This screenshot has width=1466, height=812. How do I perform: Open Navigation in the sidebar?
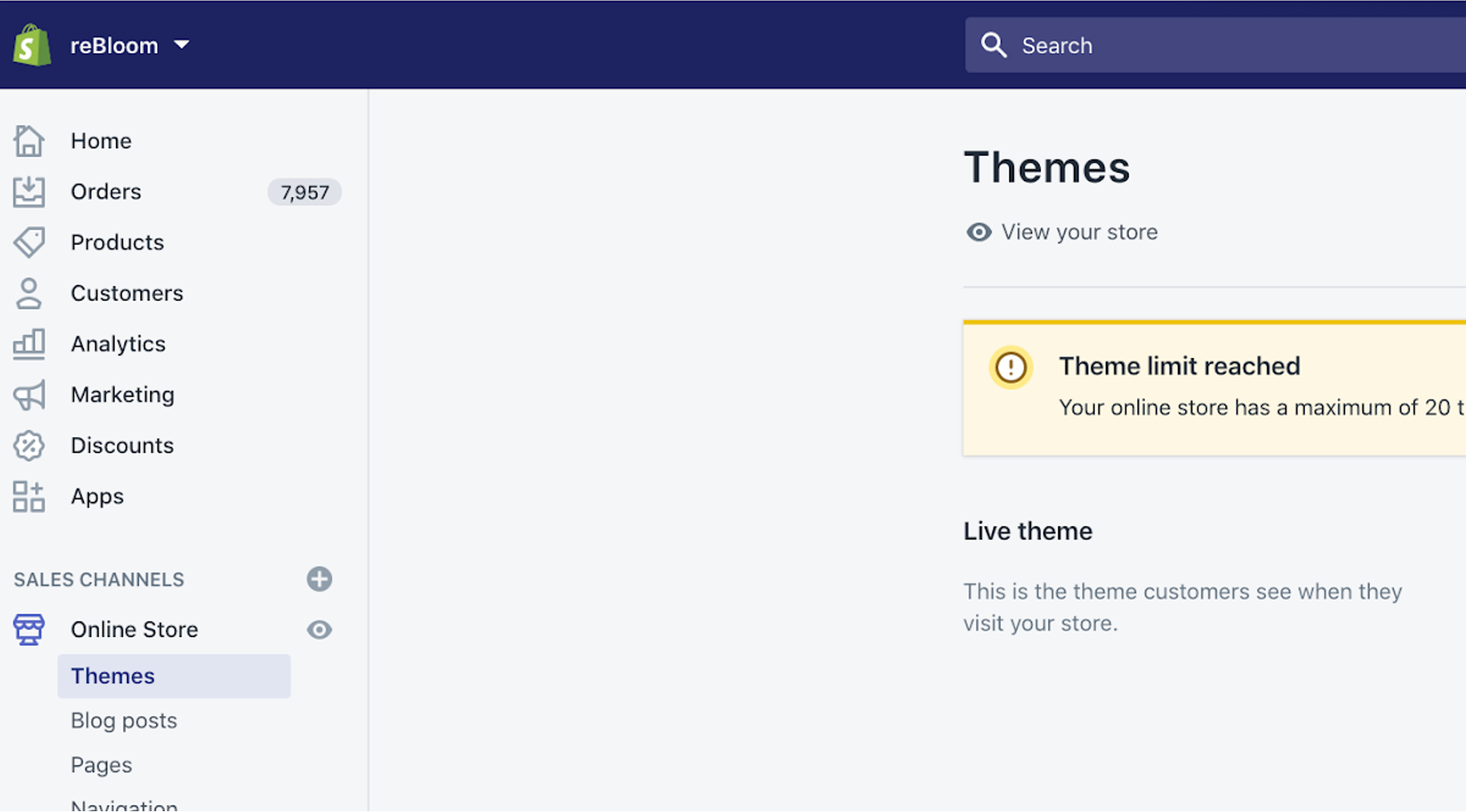(124, 805)
